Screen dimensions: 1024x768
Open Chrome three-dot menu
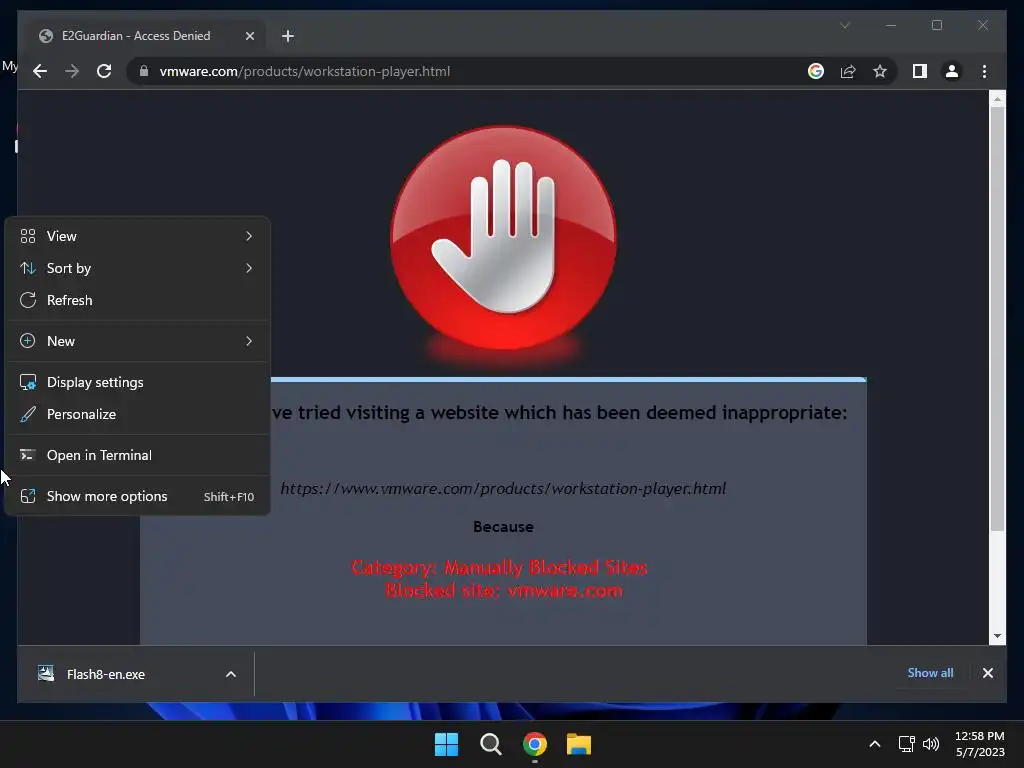pyautogui.click(x=984, y=71)
